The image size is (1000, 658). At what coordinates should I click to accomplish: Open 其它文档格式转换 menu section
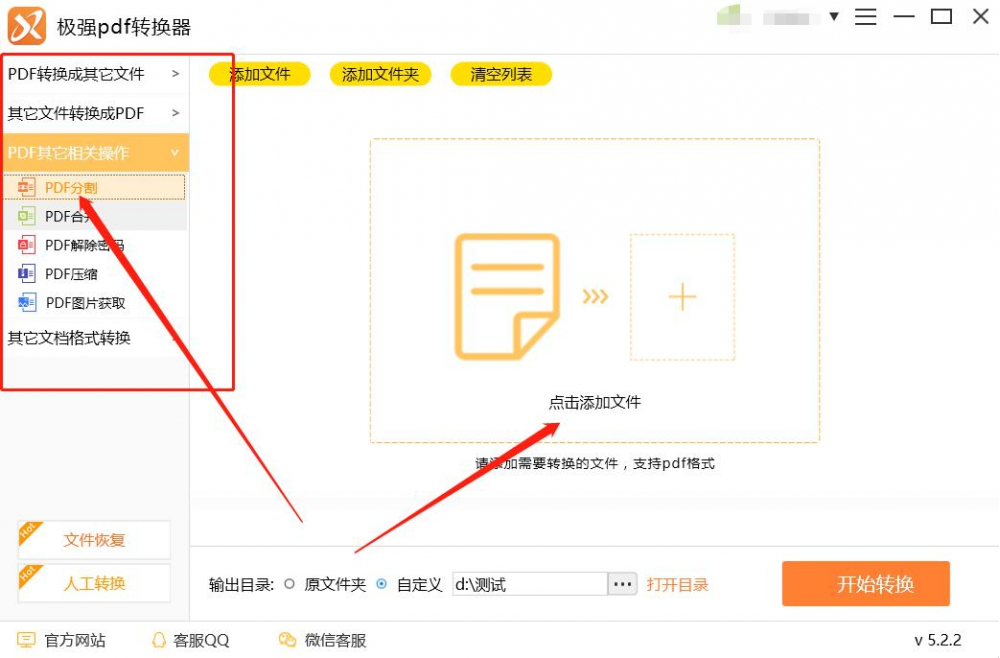pos(96,337)
